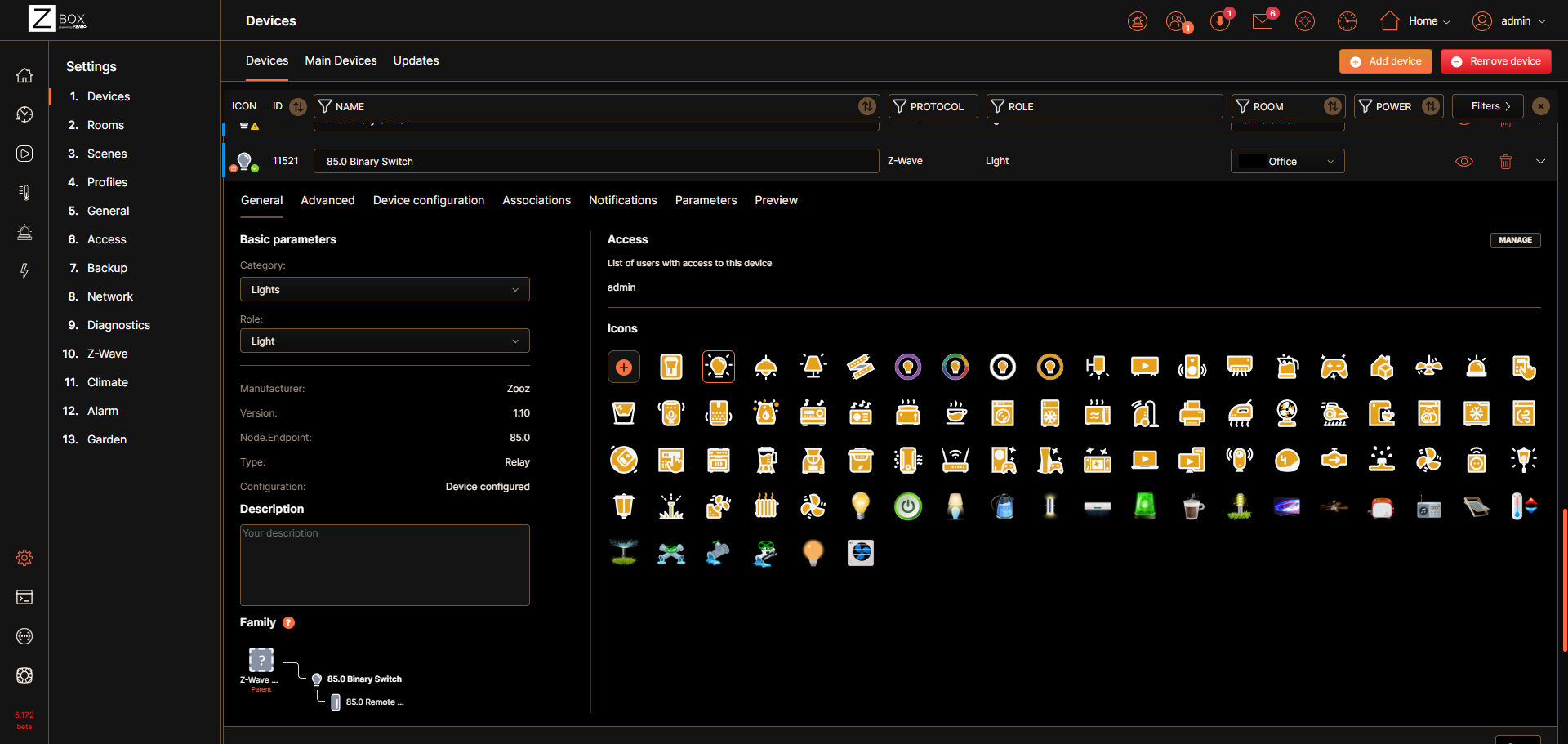This screenshot has width=1568, height=744.
Task: Open the alarm siren icon in header
Action: (1138, 21)
